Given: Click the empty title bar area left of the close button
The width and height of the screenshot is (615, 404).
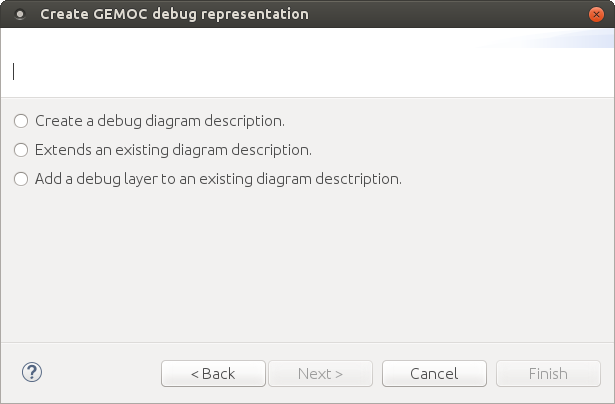Looking at the screenshot, I should tap(450, 14).
